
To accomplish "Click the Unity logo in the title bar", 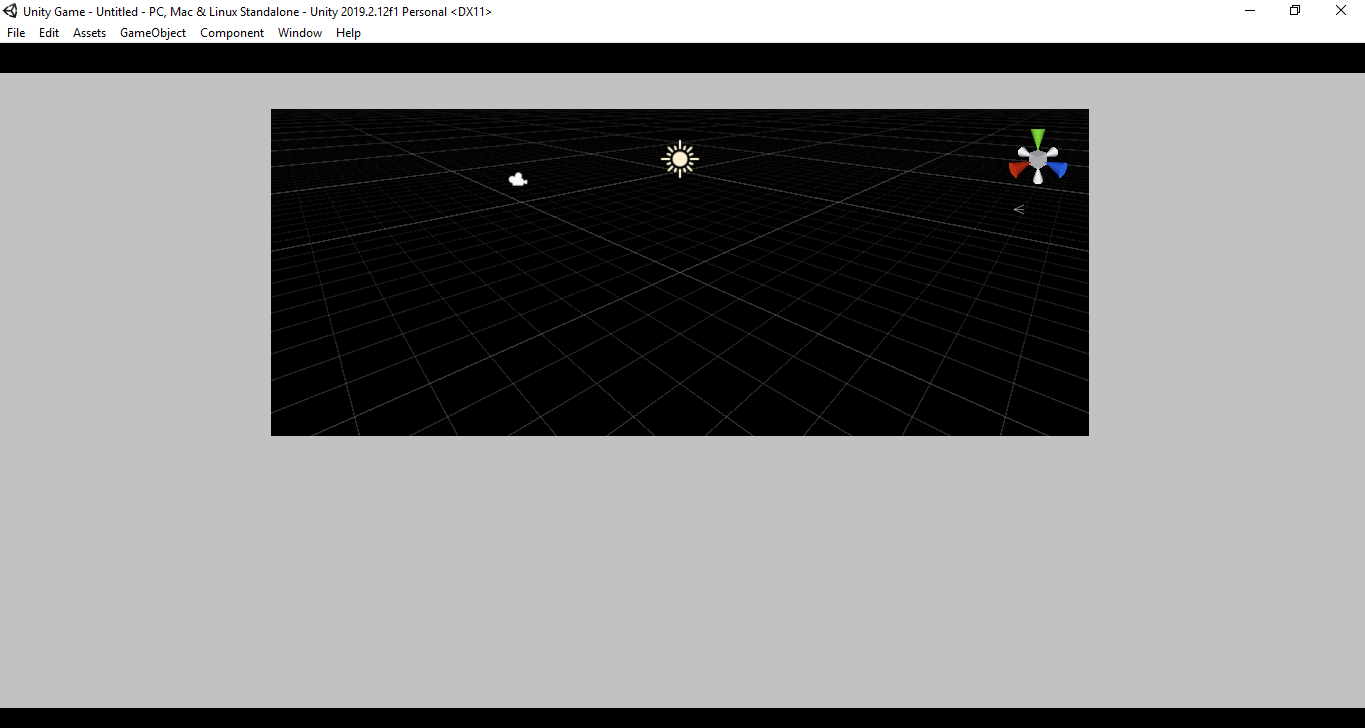I will coord(11,11).
